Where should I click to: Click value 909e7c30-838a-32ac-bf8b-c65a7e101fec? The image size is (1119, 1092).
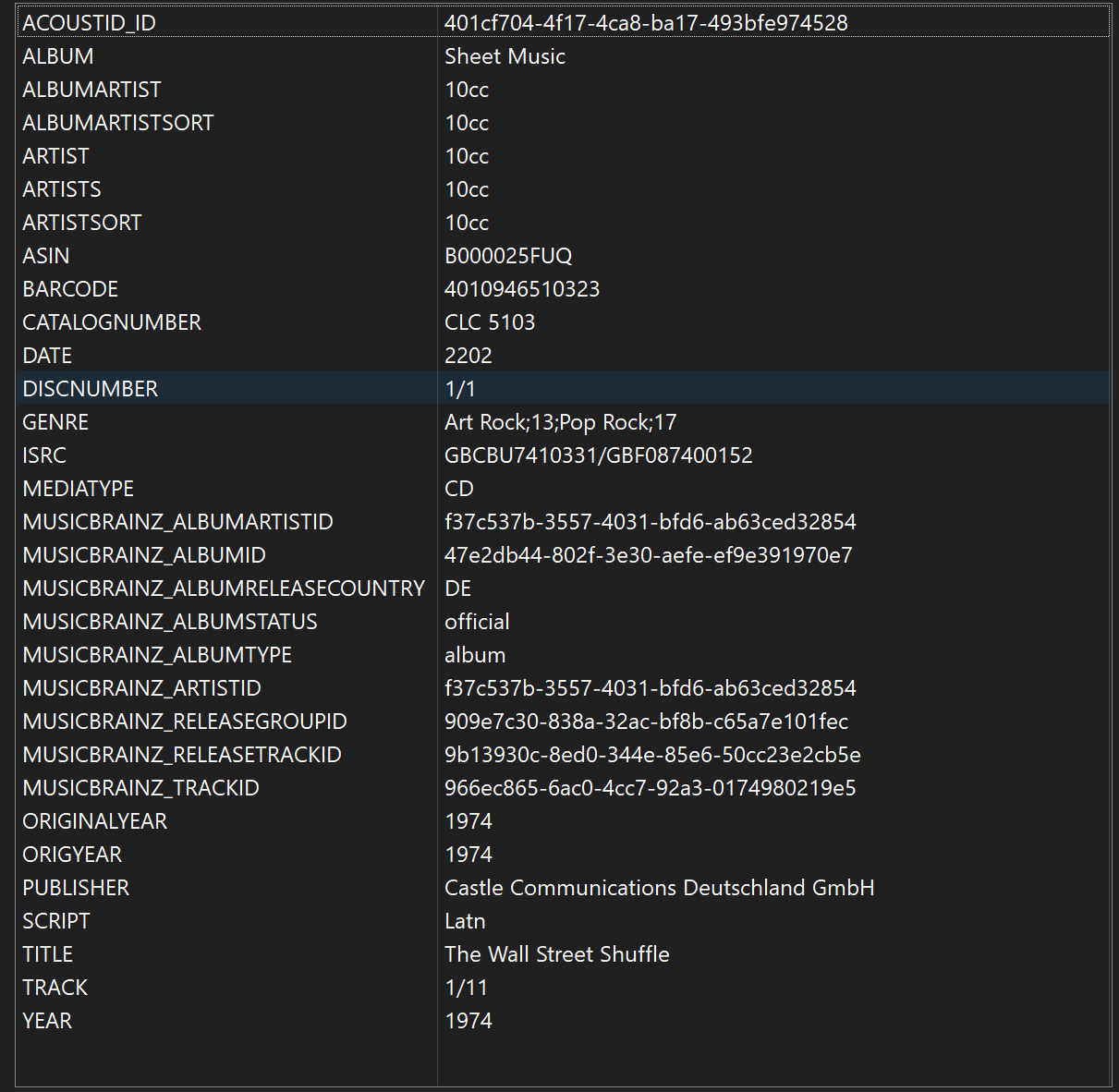(x=647, y=722)
